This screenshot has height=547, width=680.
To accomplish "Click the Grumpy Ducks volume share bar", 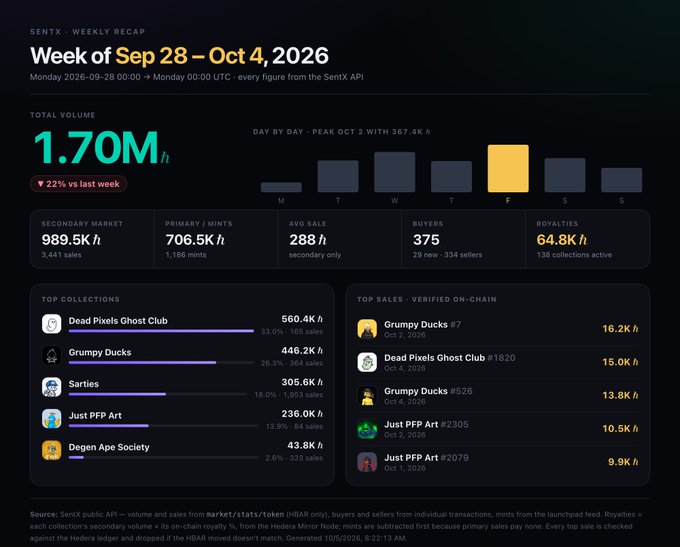I will [x=161, y=363].
